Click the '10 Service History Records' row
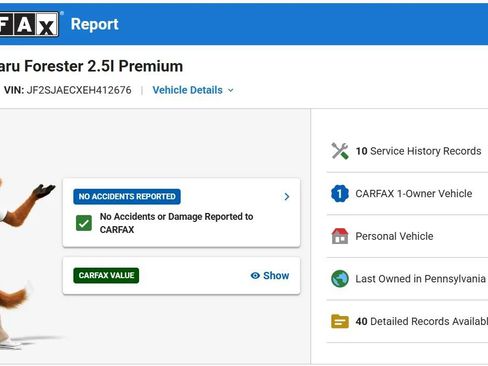This screenshot has width=488, height=366. [x=407, y=151]
